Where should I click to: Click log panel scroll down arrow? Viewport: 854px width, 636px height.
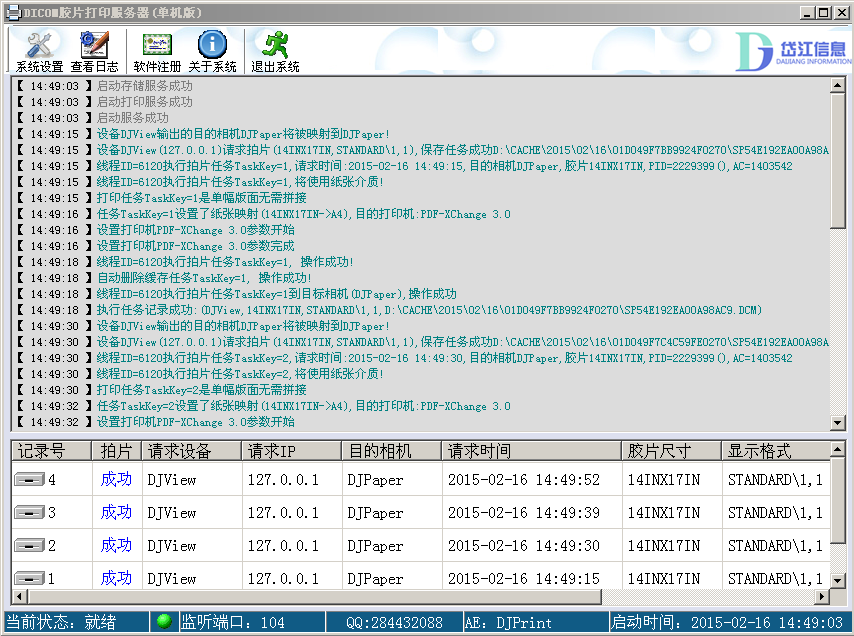point(838,423)
